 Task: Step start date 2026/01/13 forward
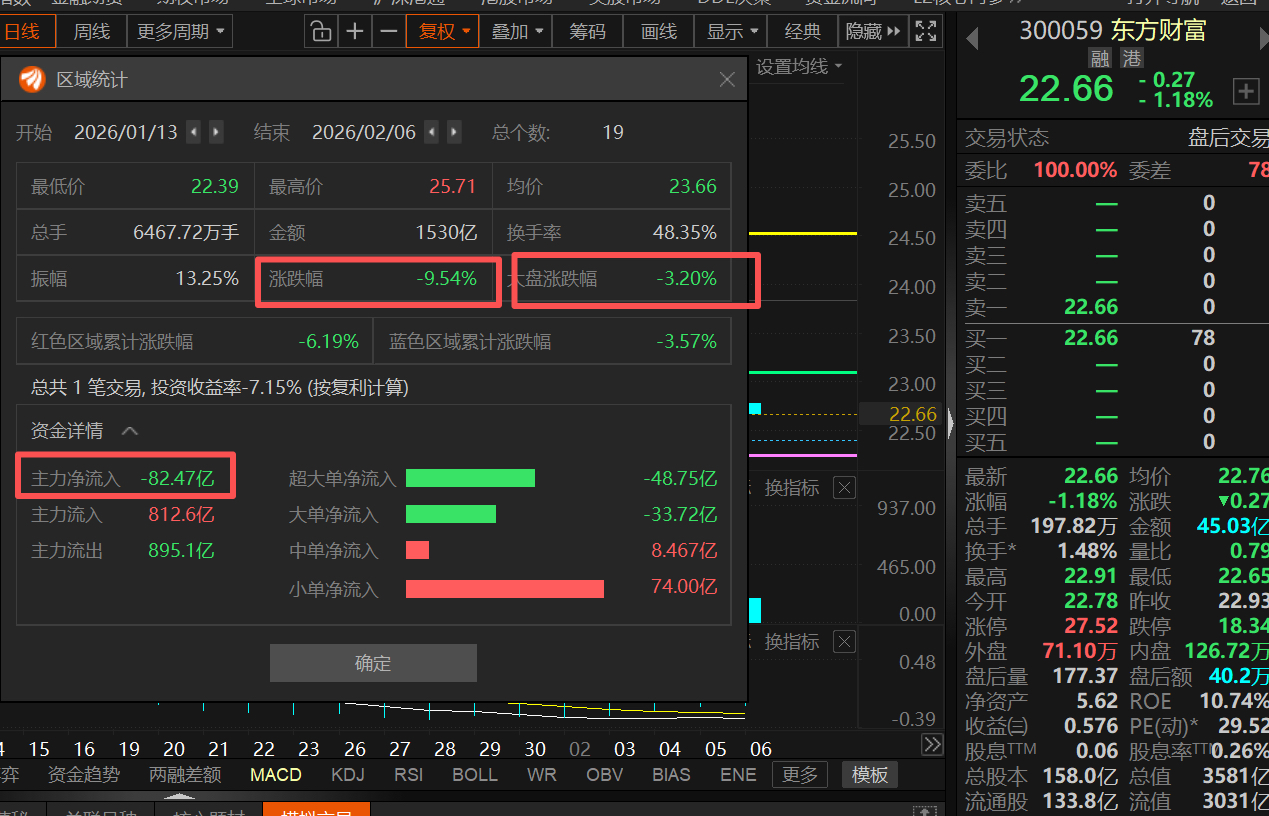pyautogui.click(x=216, y=132)
